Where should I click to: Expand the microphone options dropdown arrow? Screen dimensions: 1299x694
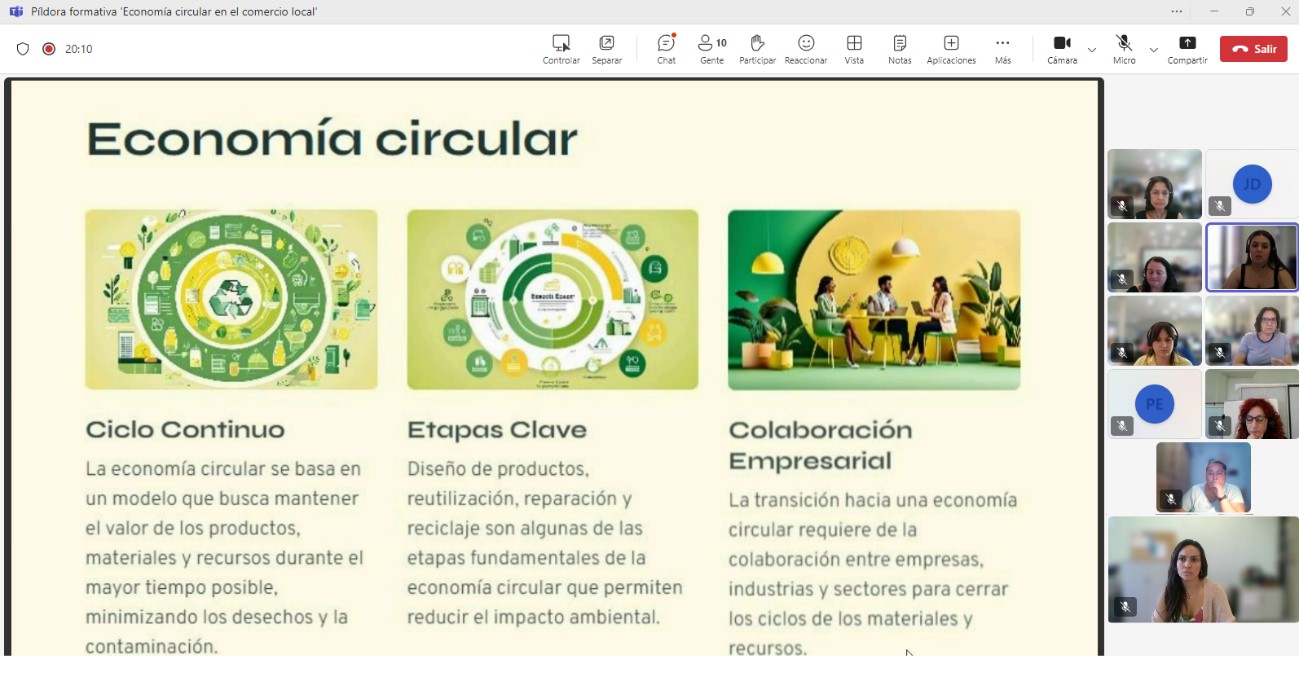point(1154,49)
